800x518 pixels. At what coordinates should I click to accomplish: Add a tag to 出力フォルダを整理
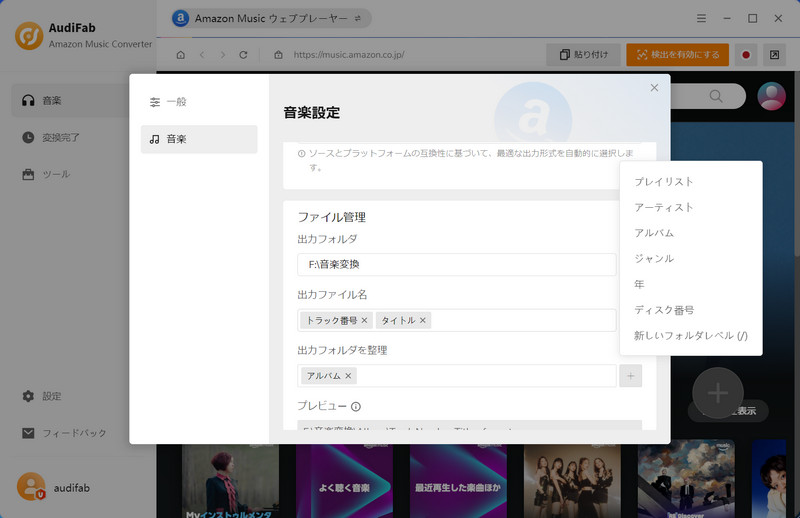(631, 376)
